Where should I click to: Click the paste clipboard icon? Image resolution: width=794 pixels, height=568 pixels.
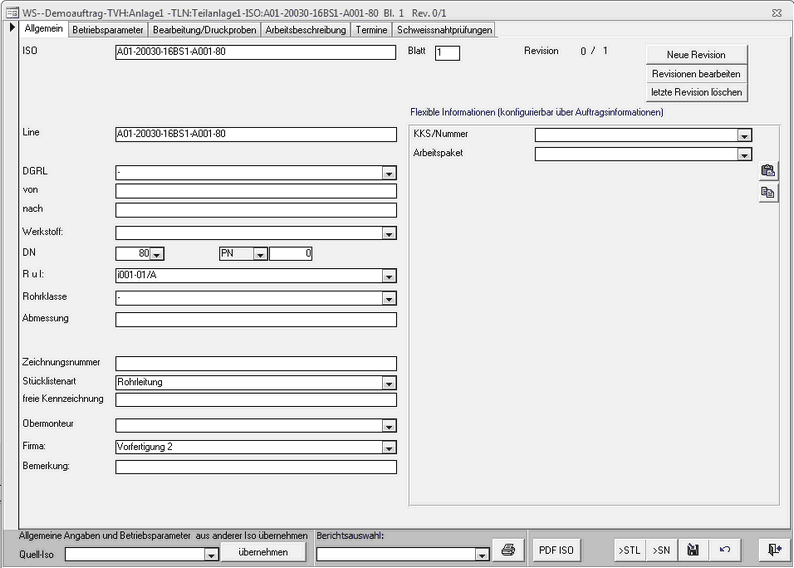coord(767,171)
